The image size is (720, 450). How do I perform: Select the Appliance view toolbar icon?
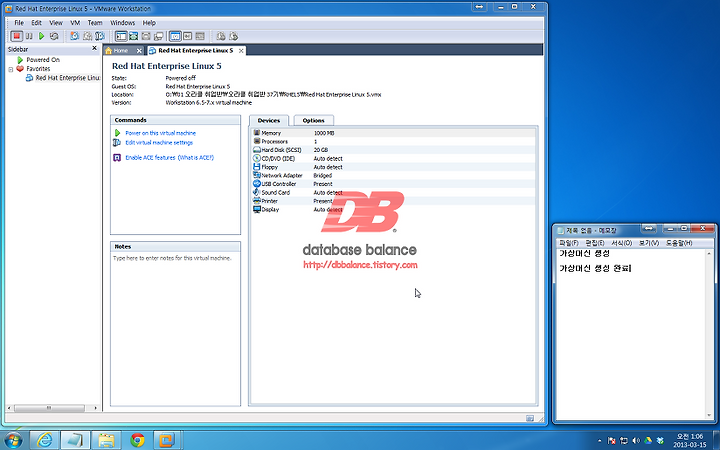click(187, 36)
